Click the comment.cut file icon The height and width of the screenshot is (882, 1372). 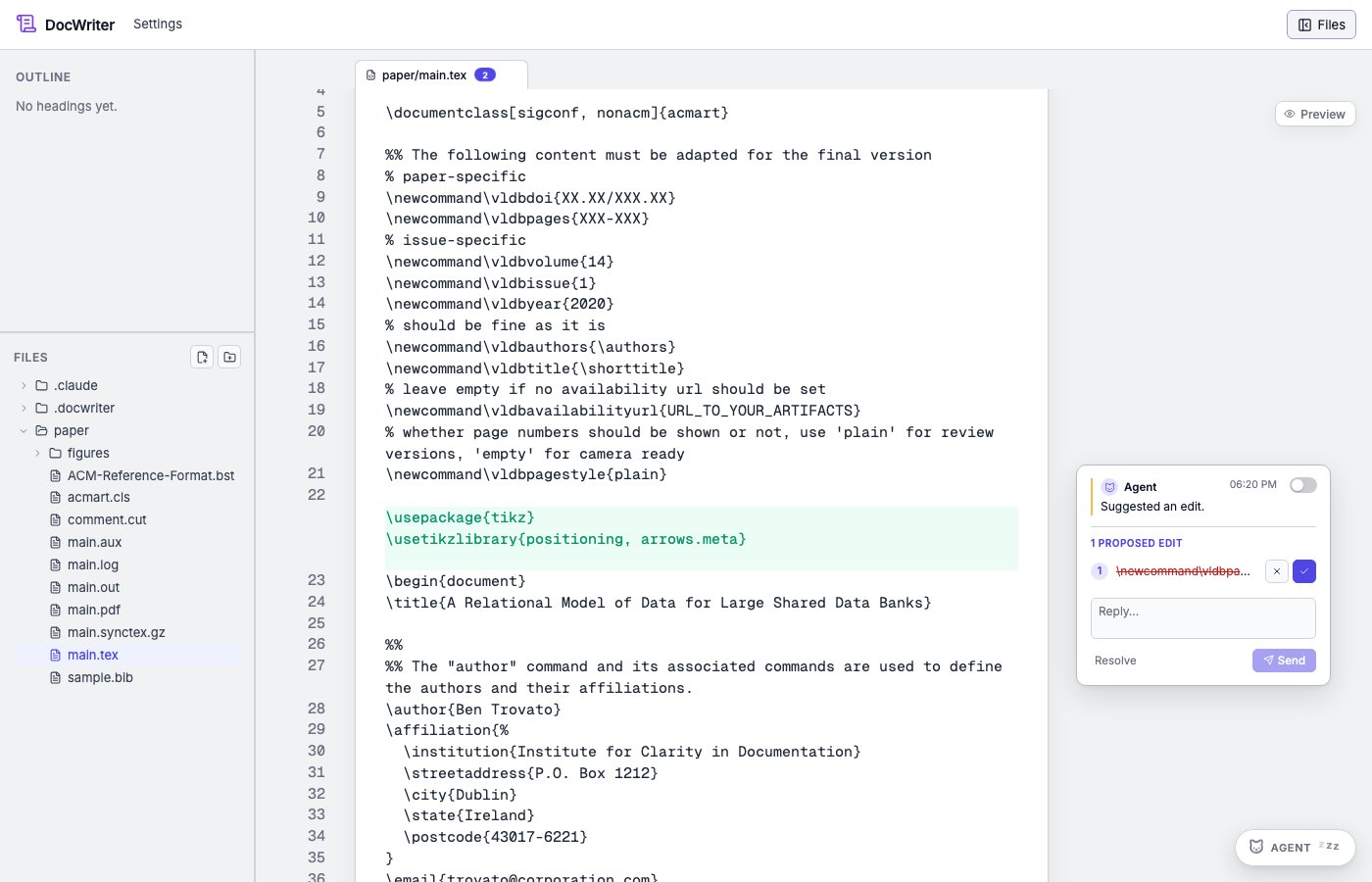pyautogui.click(x=56, y=519)
